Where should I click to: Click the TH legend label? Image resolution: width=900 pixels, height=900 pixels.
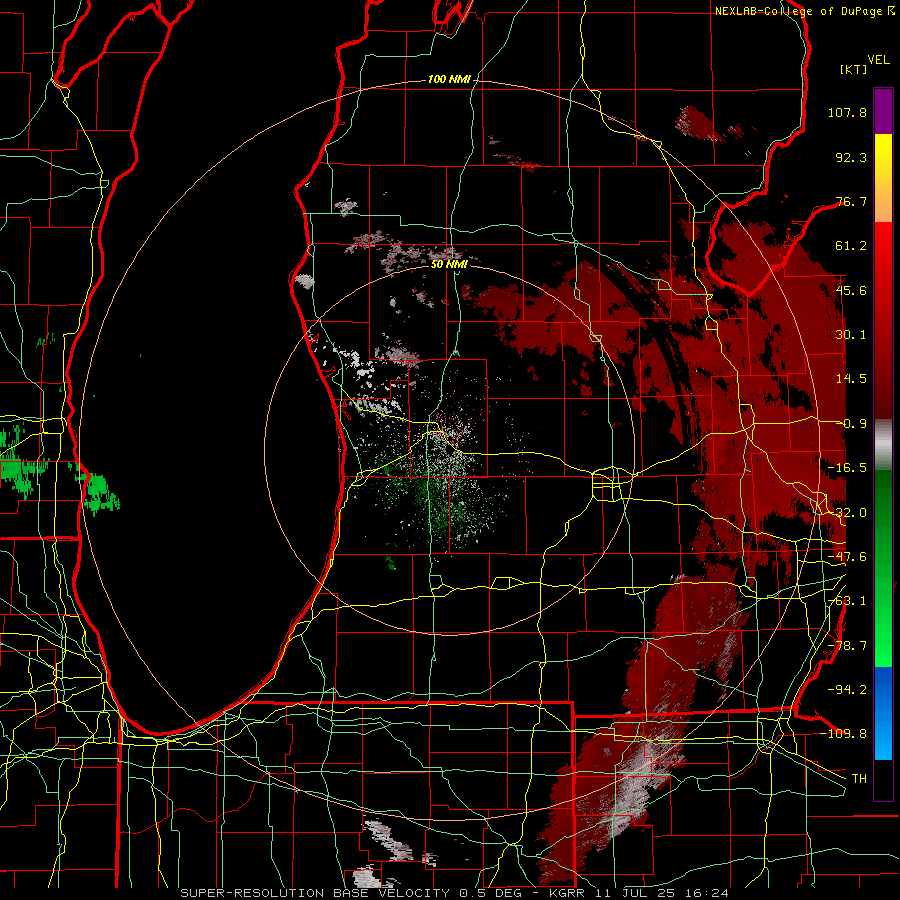coord(859,779)
